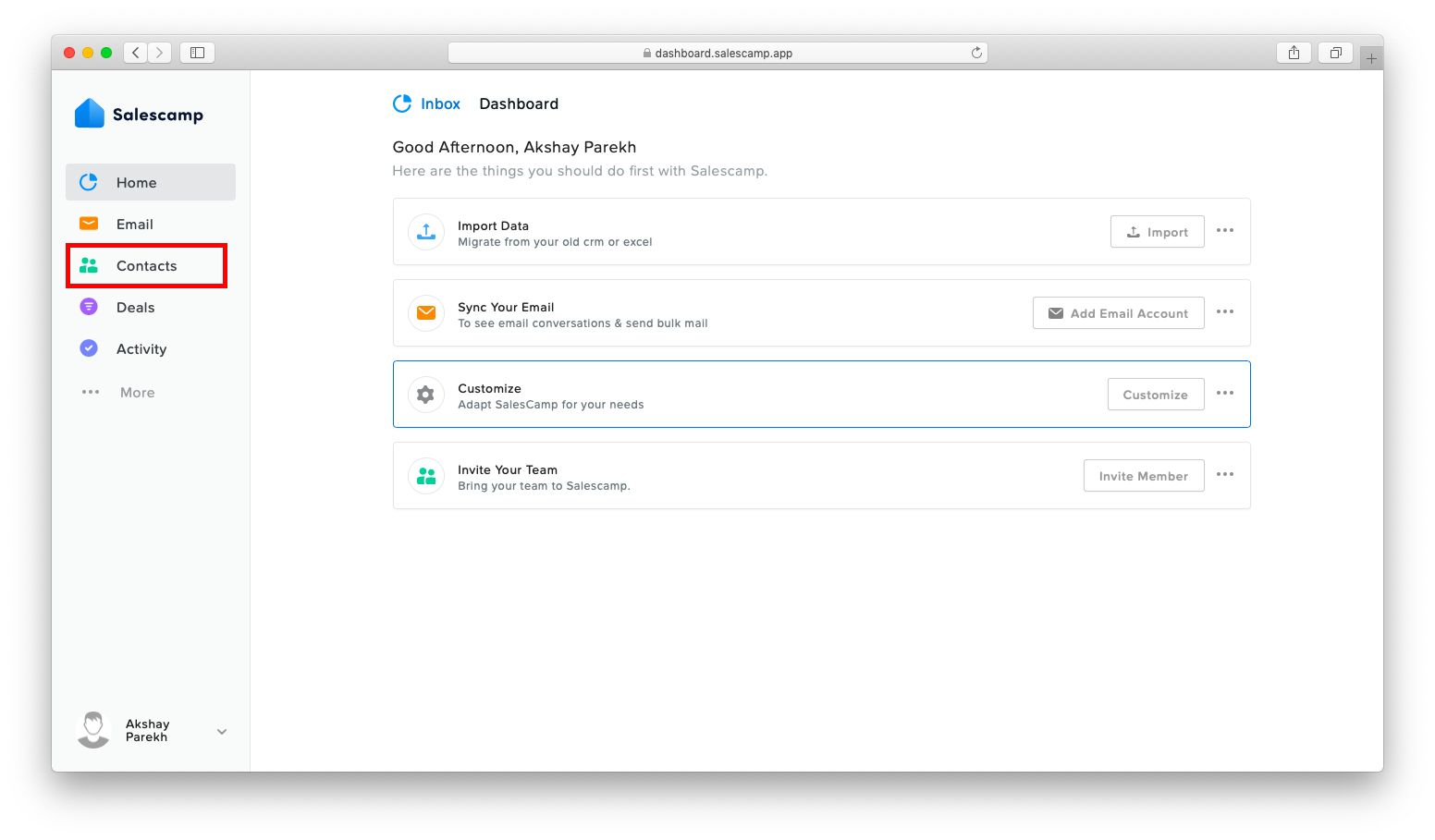This screenshot has width=1435, height=840.
Task: Switch to the Dashboard tab
Action: point(519,103)
